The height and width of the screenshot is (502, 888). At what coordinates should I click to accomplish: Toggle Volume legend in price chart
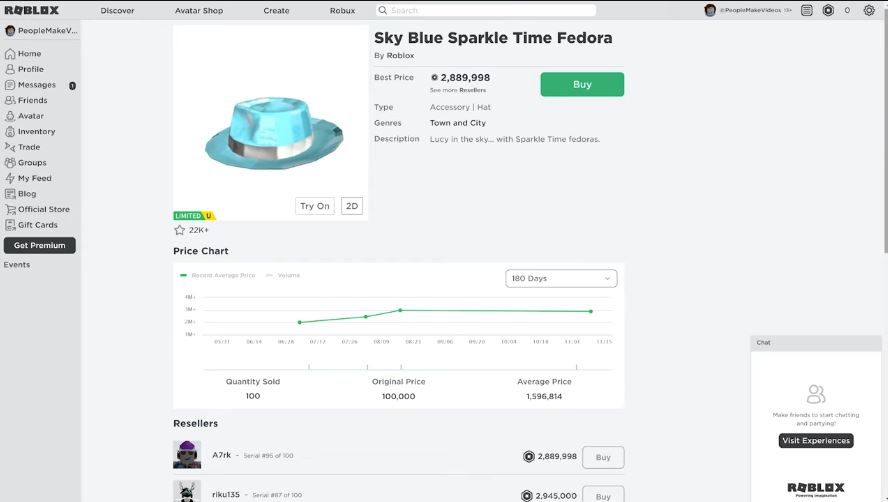pyautogui.click(x=283, y=275)
